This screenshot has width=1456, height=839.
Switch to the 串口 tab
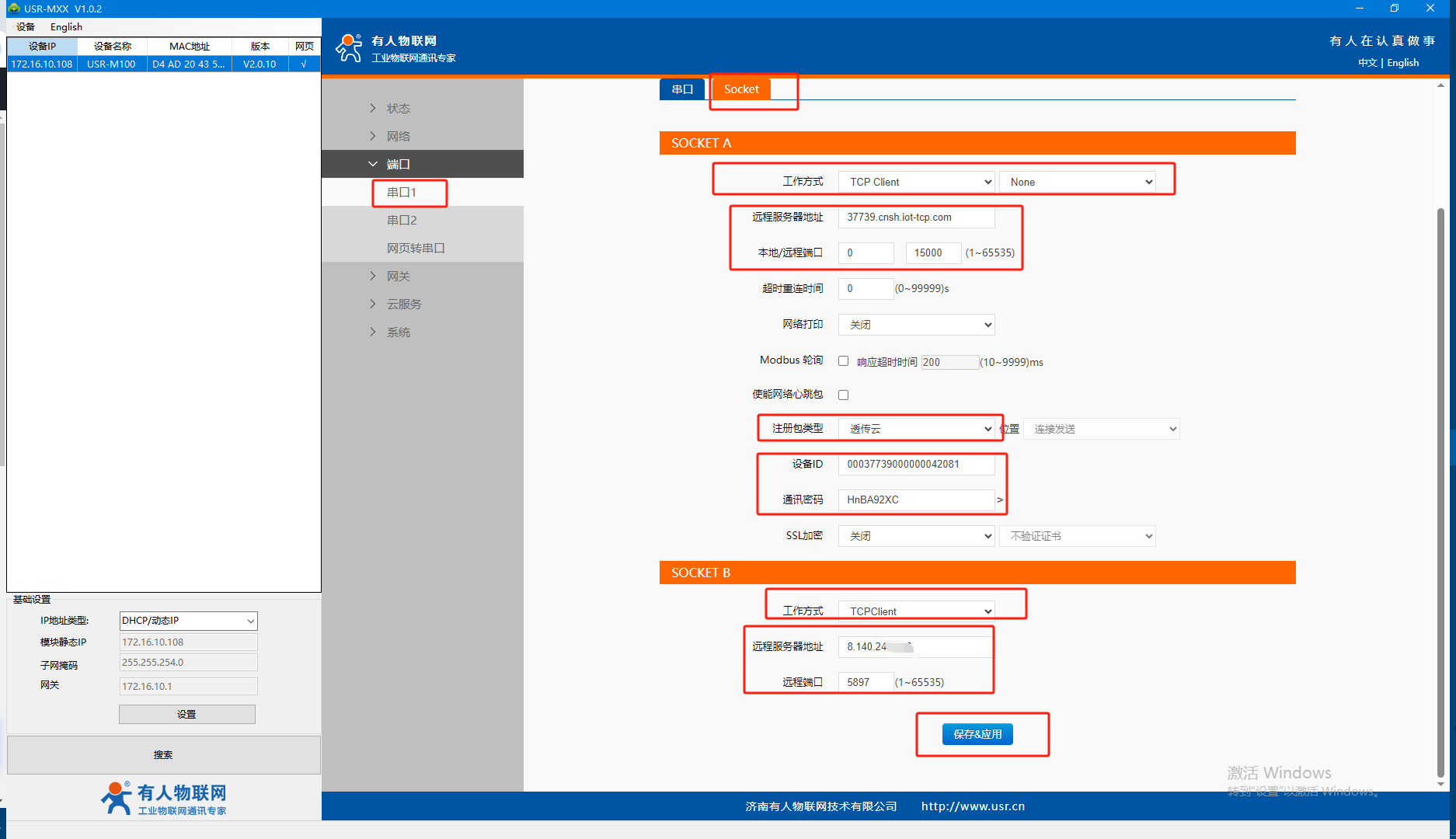(x=682, y=89)
